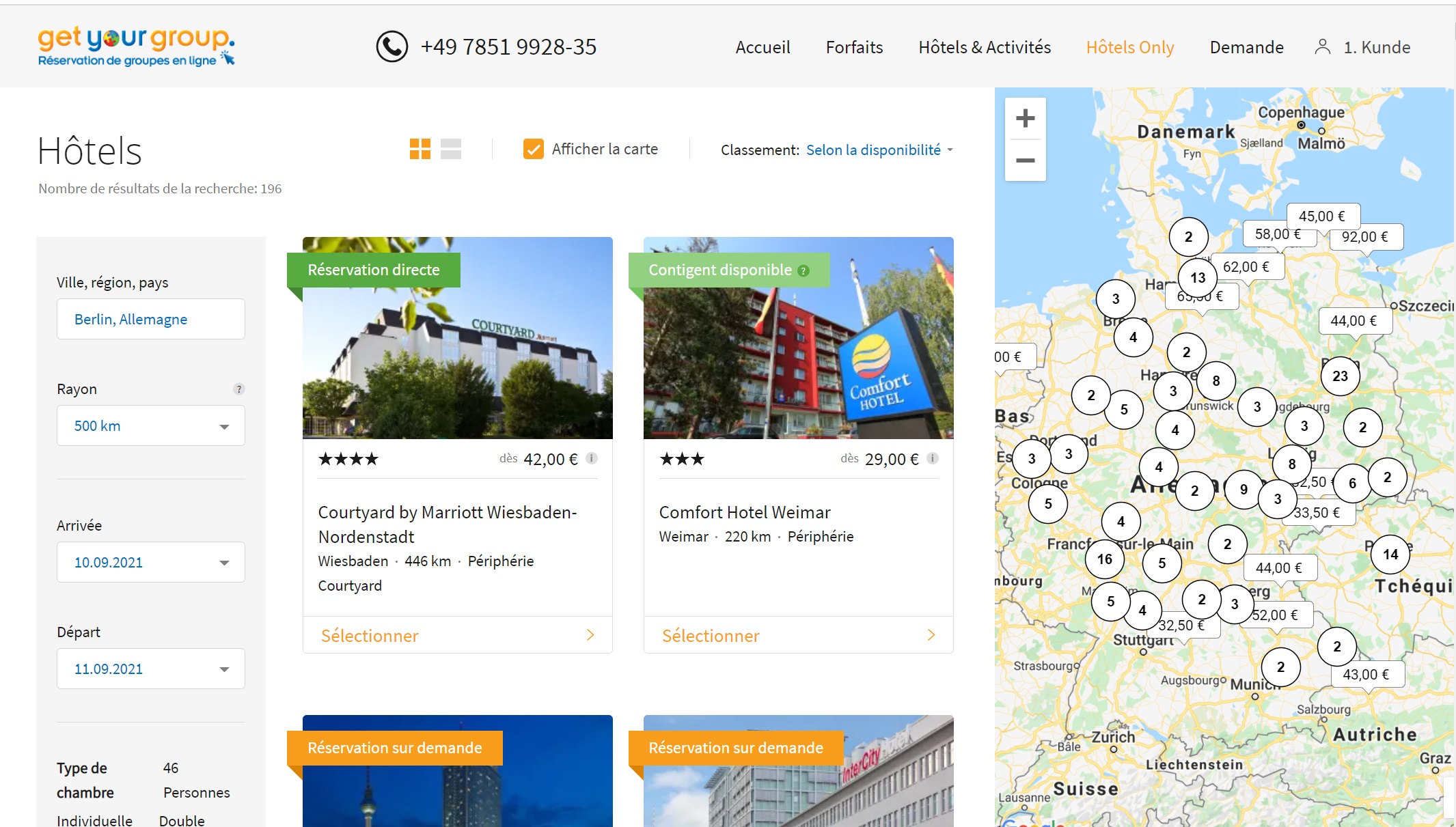Viewport: 1456px width, 827px height.
Task: Zoom in on the map
Action: pyautogui.click(x=1026, y=118)
